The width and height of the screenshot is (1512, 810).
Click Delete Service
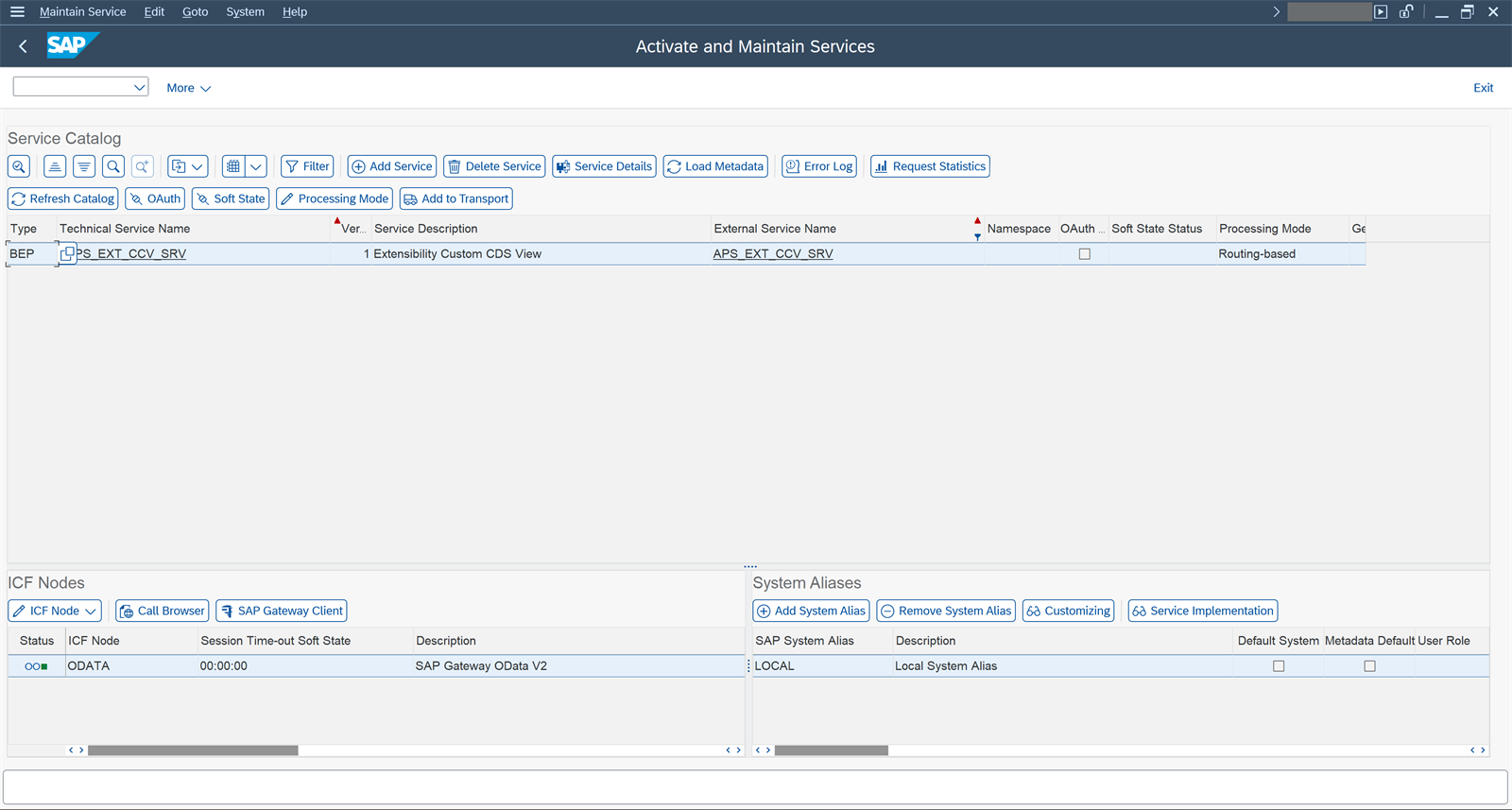point(494,166)
